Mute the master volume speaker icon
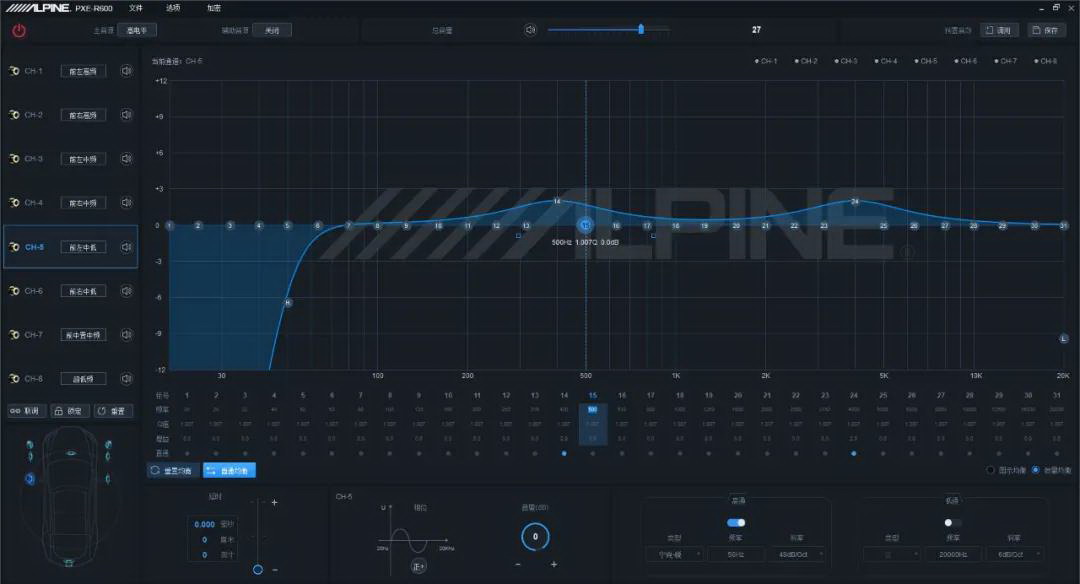The image size is (1080, 584). (x=530, y=30)
